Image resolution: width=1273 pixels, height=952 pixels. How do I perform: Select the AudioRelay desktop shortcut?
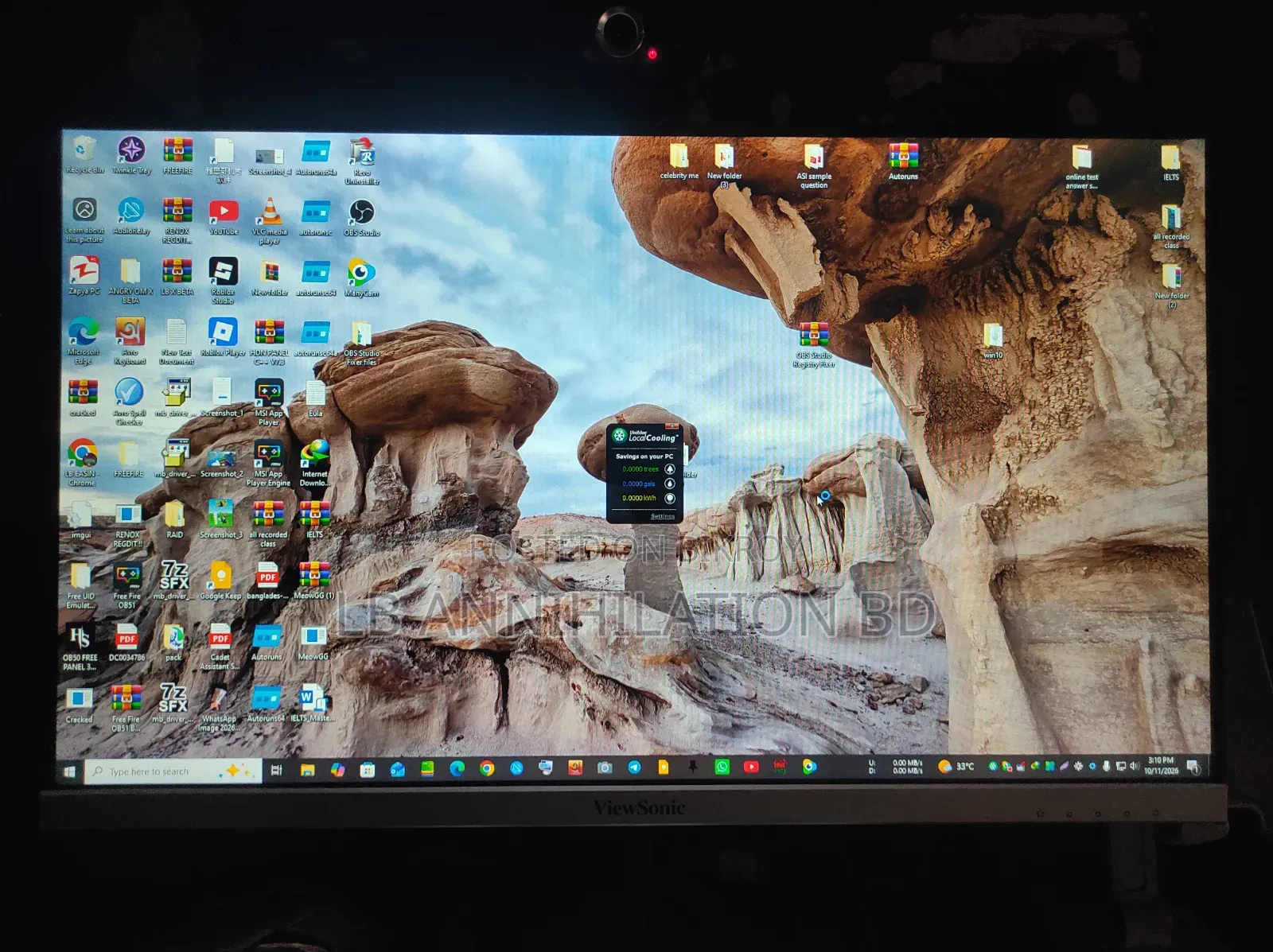click(x=131, y=216)
